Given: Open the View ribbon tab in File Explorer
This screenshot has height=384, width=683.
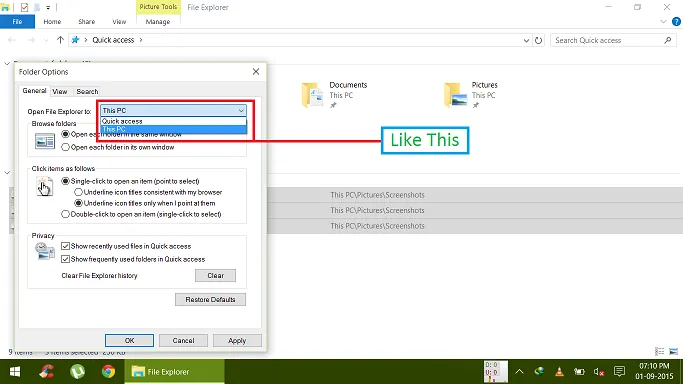Looking at the screenshot, I should point(119,21).
